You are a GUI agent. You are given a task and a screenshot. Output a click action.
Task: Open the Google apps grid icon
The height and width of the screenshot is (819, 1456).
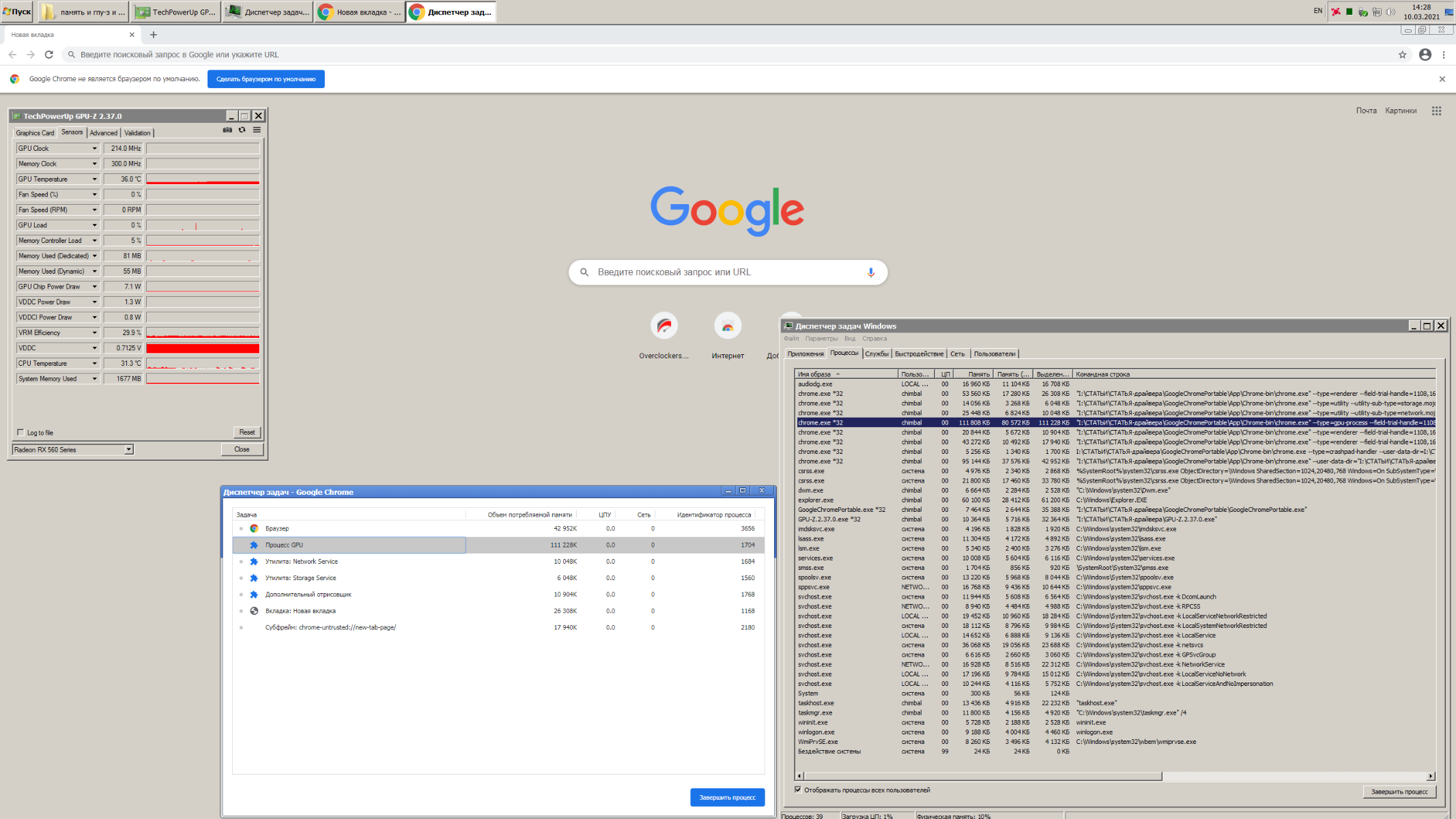pyautogui.click(x=1436, y=111)
